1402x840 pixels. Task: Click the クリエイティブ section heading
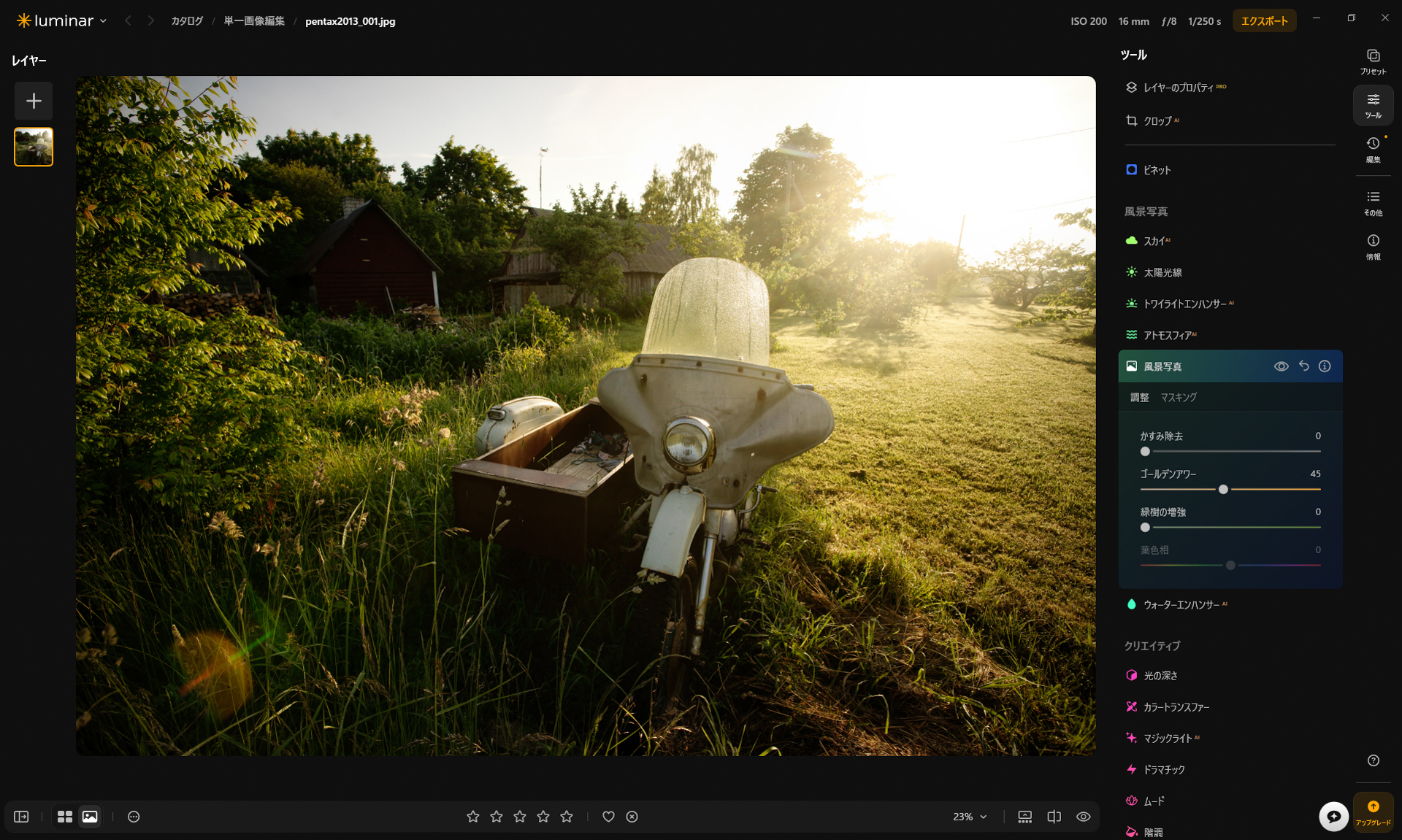[1152, 646]
